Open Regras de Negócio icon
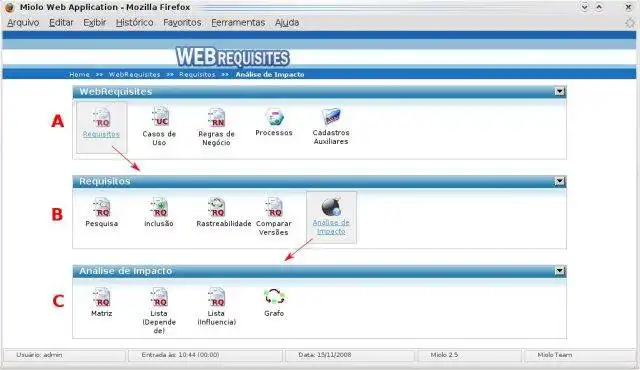Viewport: 640px width, 370px height. (x=216, y=117)
